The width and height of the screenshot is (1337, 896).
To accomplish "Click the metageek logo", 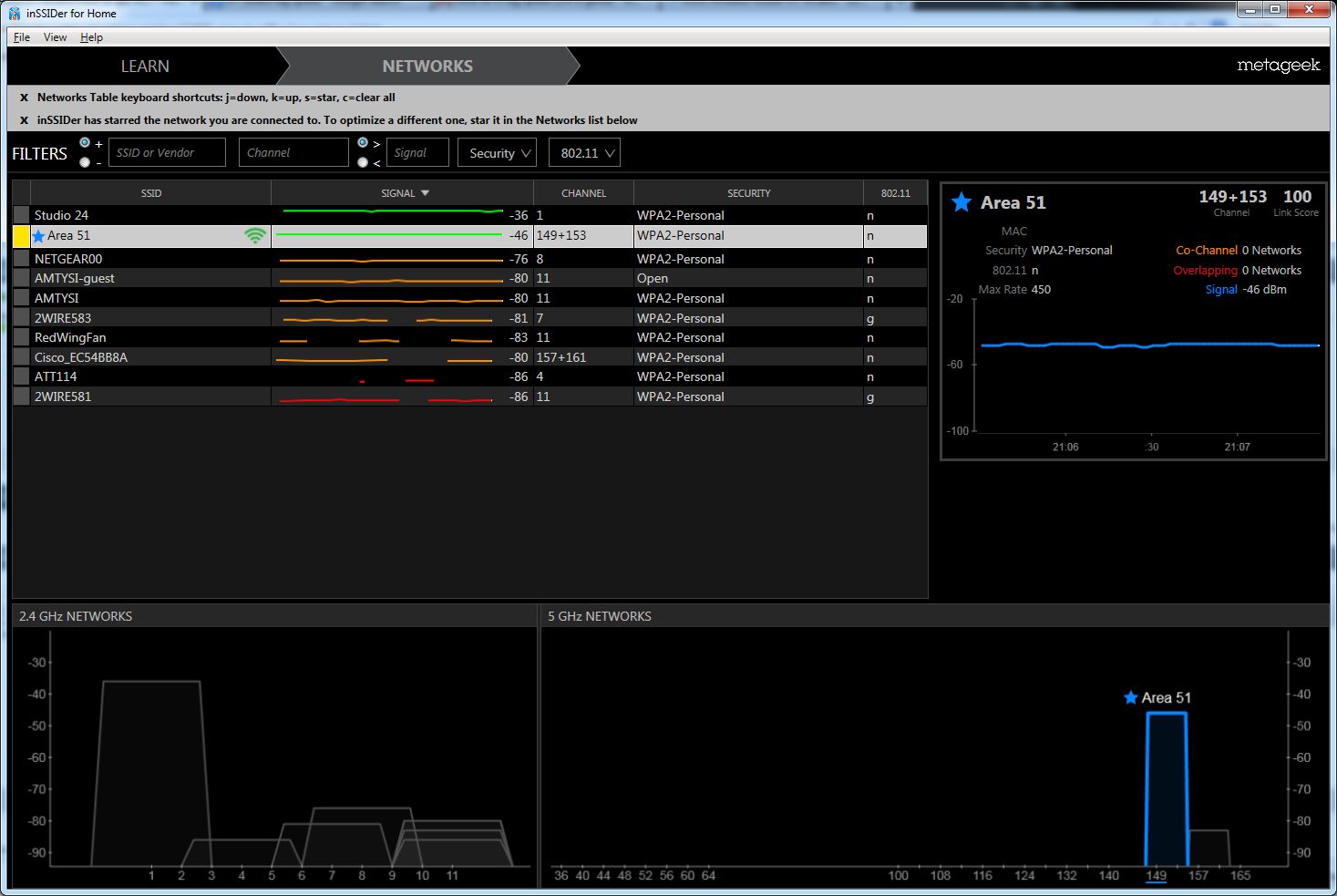I will [1279, 66].
